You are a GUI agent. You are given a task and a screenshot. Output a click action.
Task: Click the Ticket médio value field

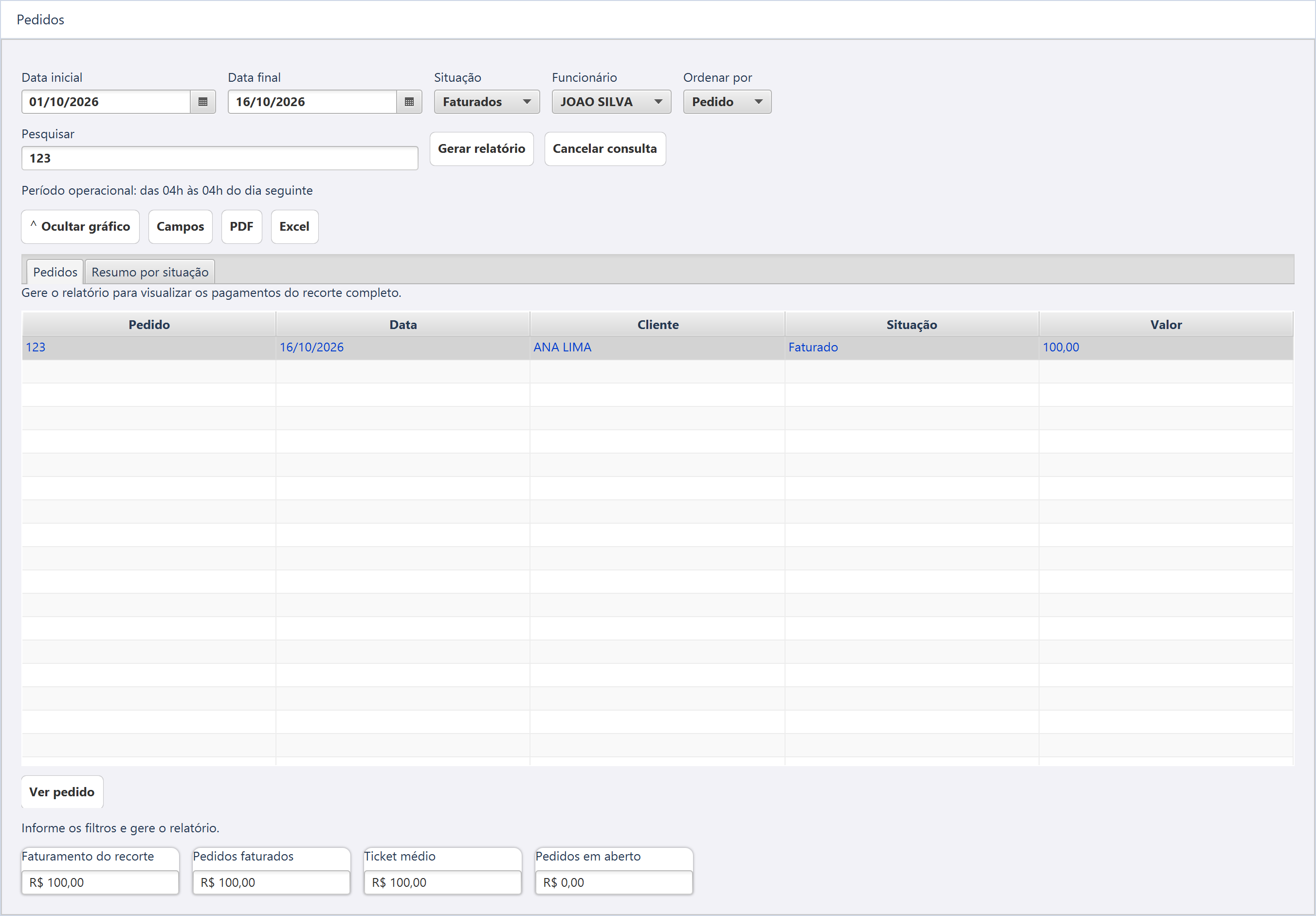pos(442,882)
